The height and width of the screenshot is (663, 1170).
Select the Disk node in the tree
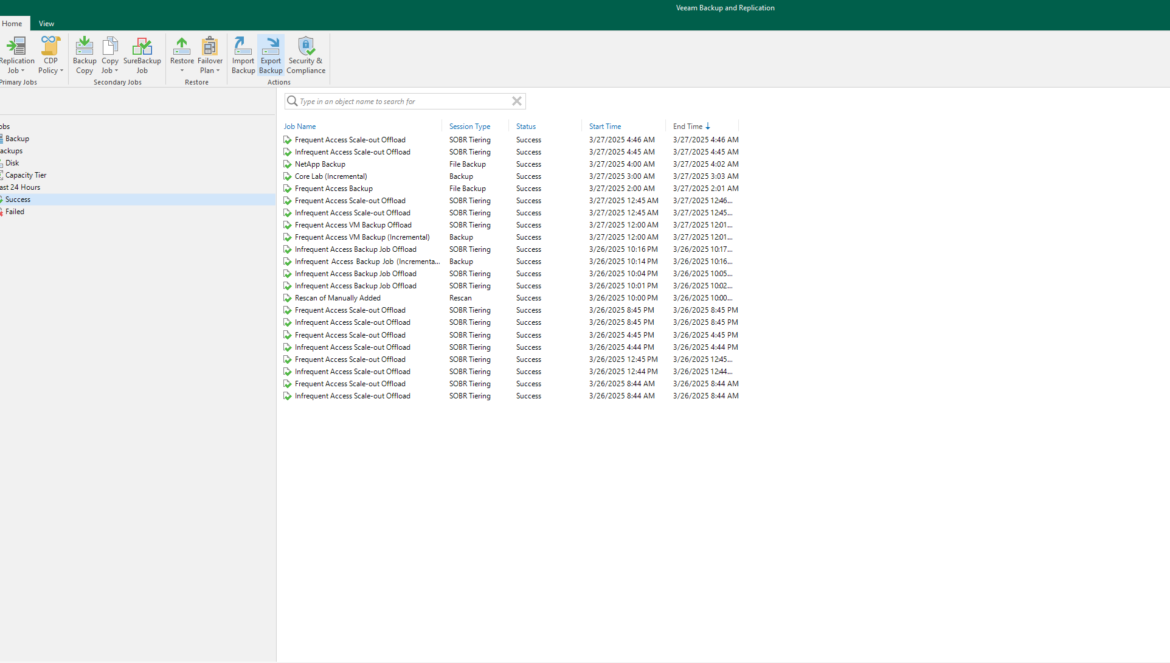12,163
